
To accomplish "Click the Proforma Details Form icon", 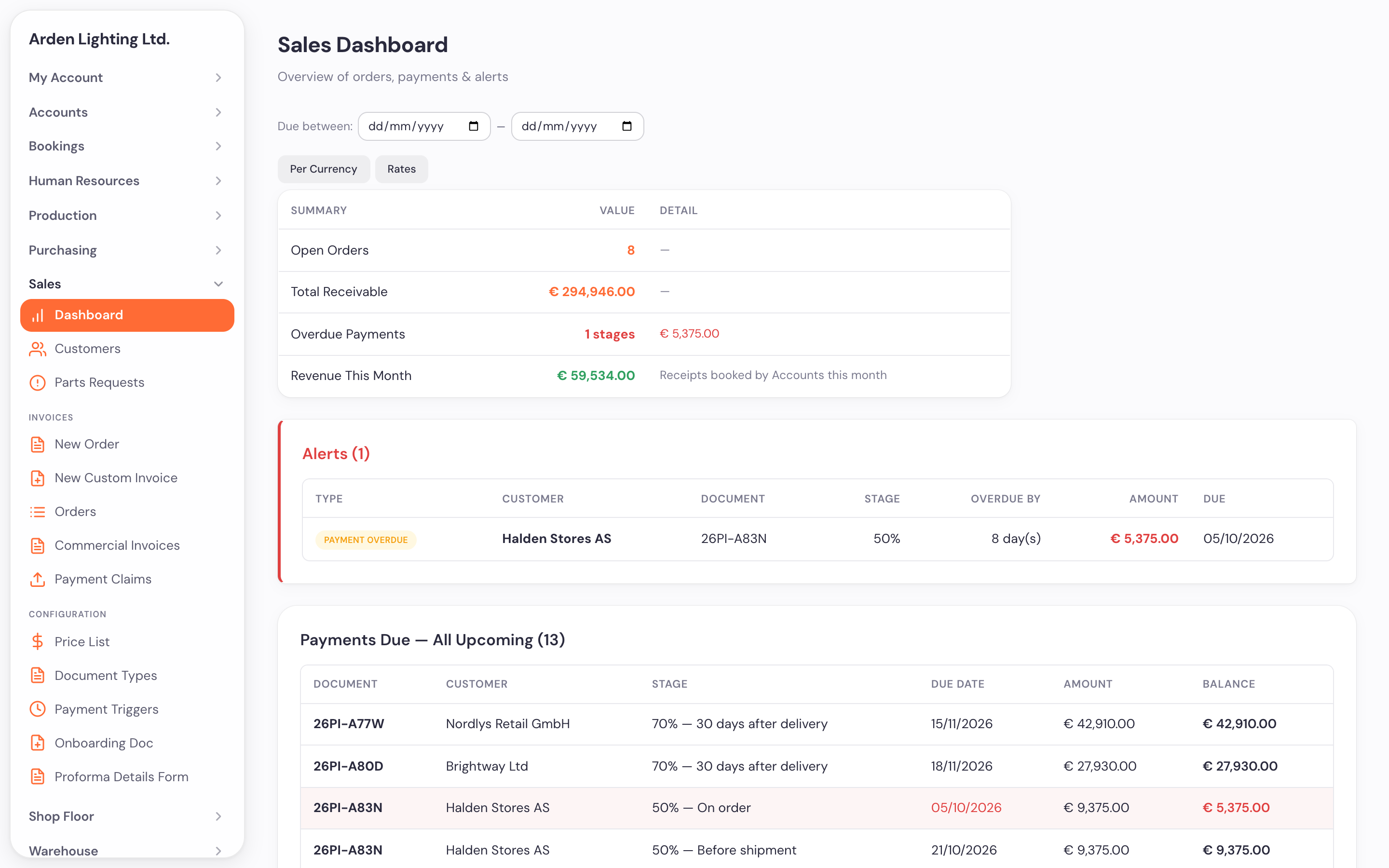I will [38, 777].
